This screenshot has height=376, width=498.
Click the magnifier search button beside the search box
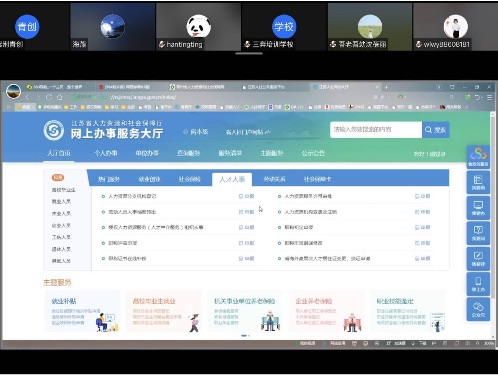click(x=436, y=130)
